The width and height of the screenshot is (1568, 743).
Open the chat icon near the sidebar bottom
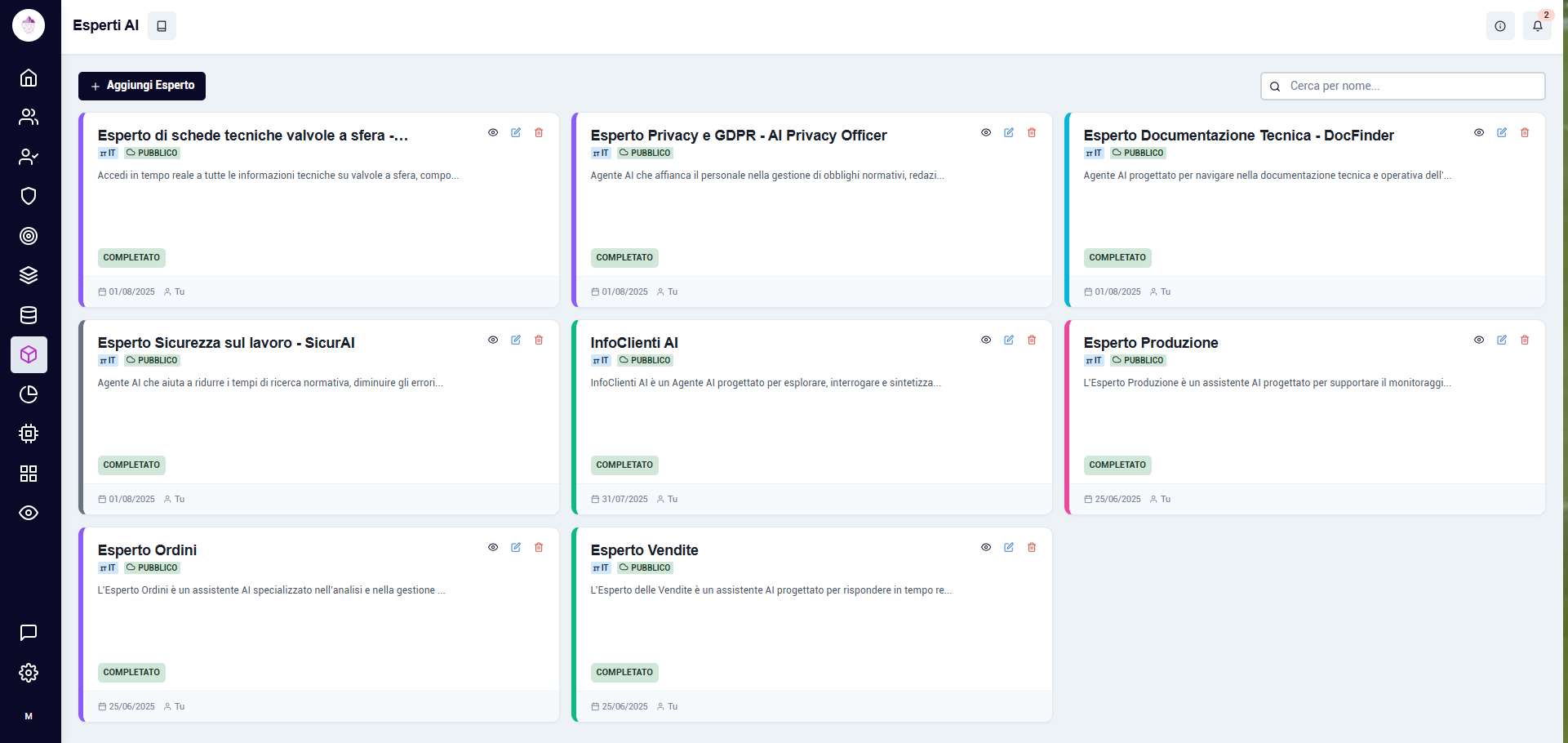[x=29, y=633]
